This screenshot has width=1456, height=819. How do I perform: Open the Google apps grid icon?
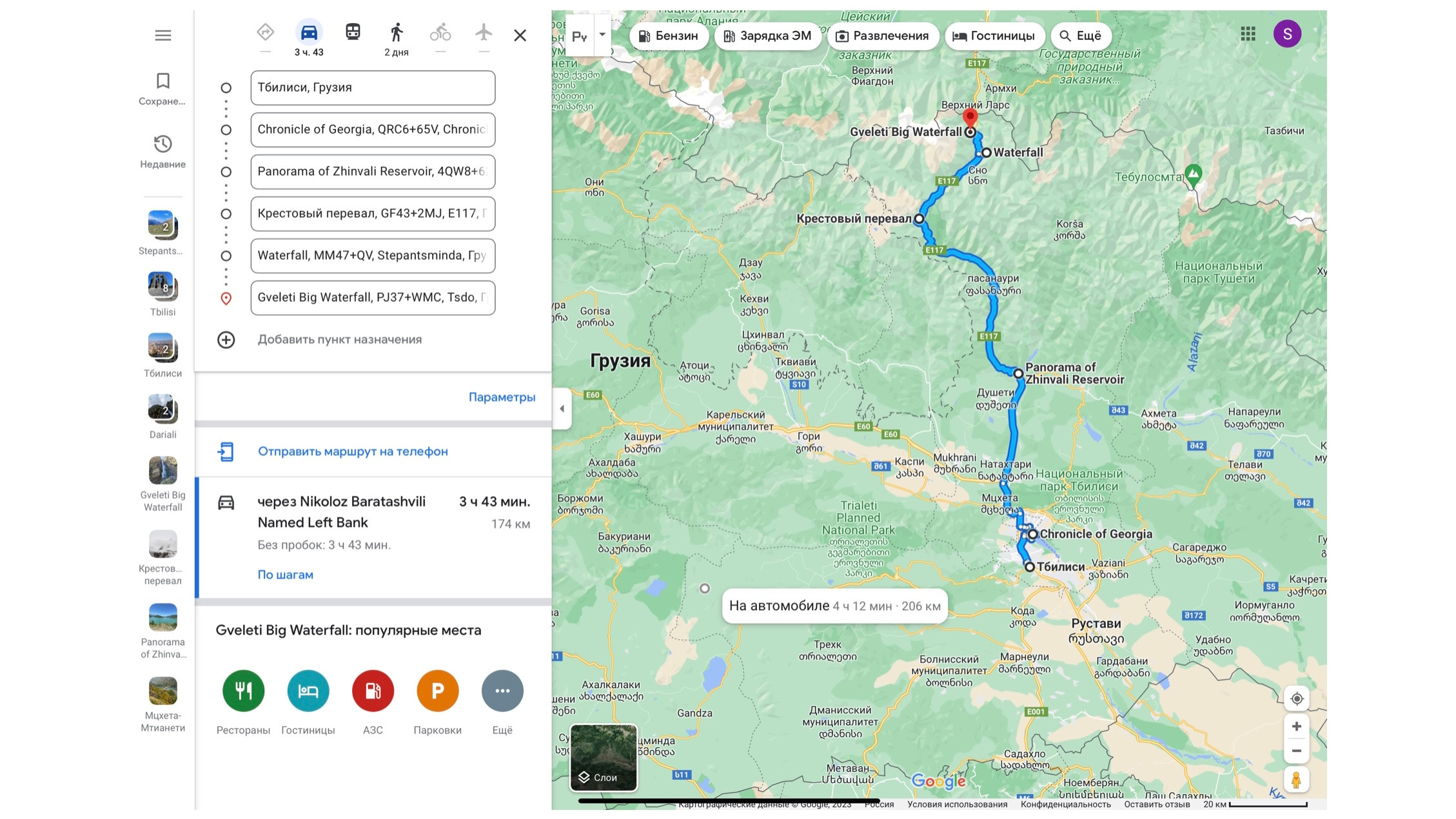point(1248,34)
